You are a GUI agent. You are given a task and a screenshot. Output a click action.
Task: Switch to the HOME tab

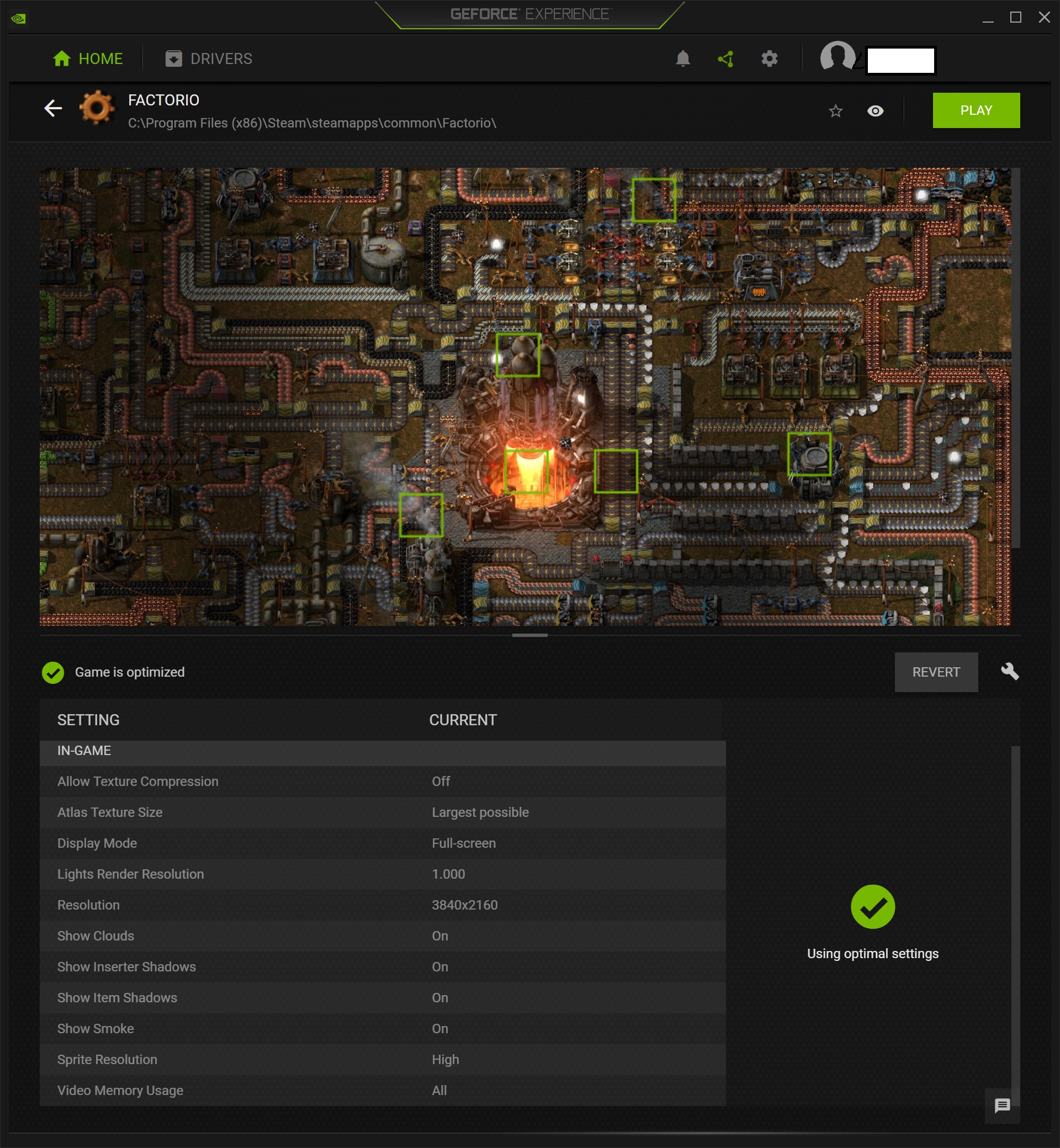point(88,59)
